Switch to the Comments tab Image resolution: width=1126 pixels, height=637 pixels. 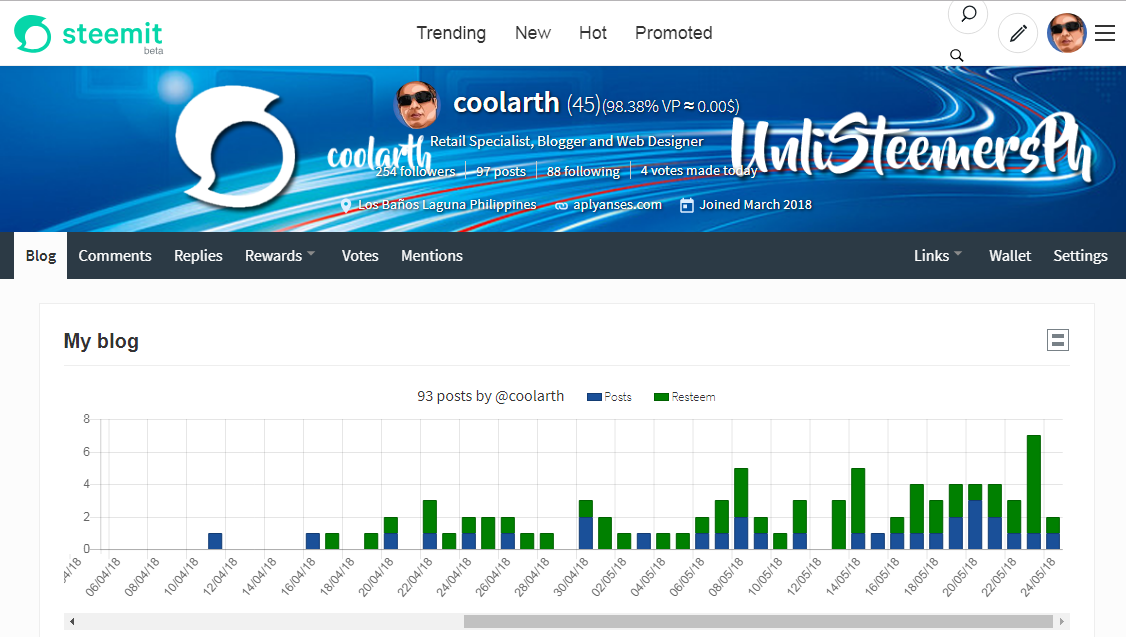point(115,256)
